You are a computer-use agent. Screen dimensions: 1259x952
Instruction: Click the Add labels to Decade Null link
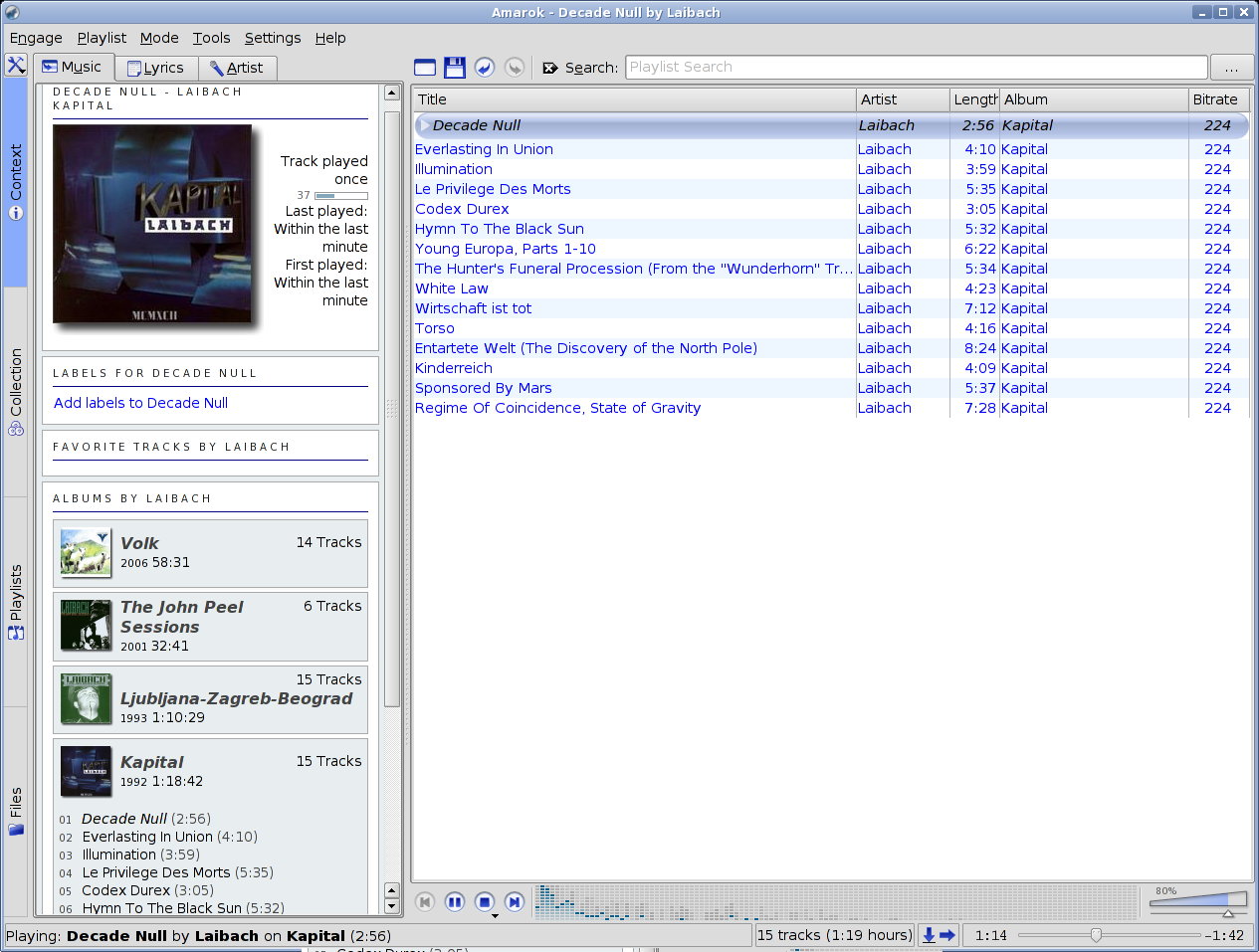140,403
